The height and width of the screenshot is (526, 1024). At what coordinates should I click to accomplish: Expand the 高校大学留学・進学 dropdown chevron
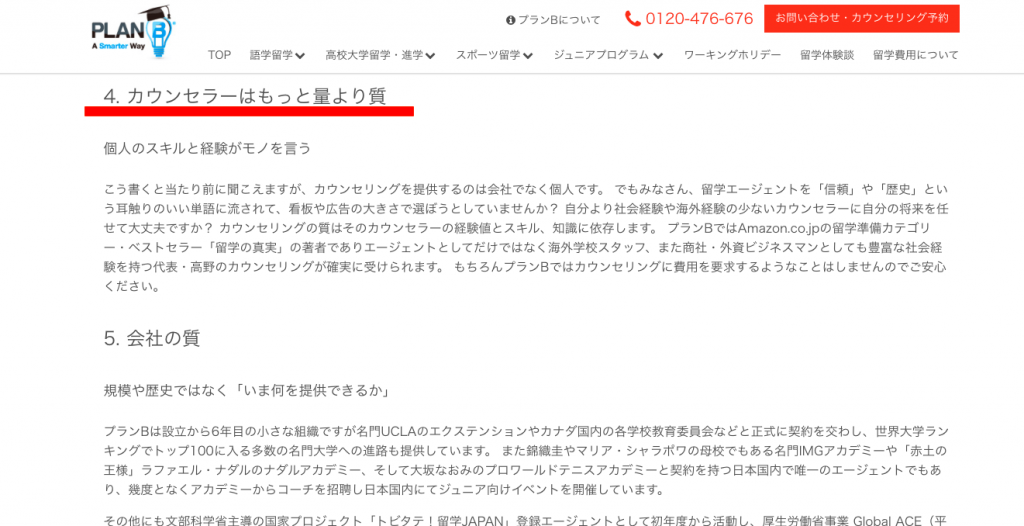pos(430,56)
